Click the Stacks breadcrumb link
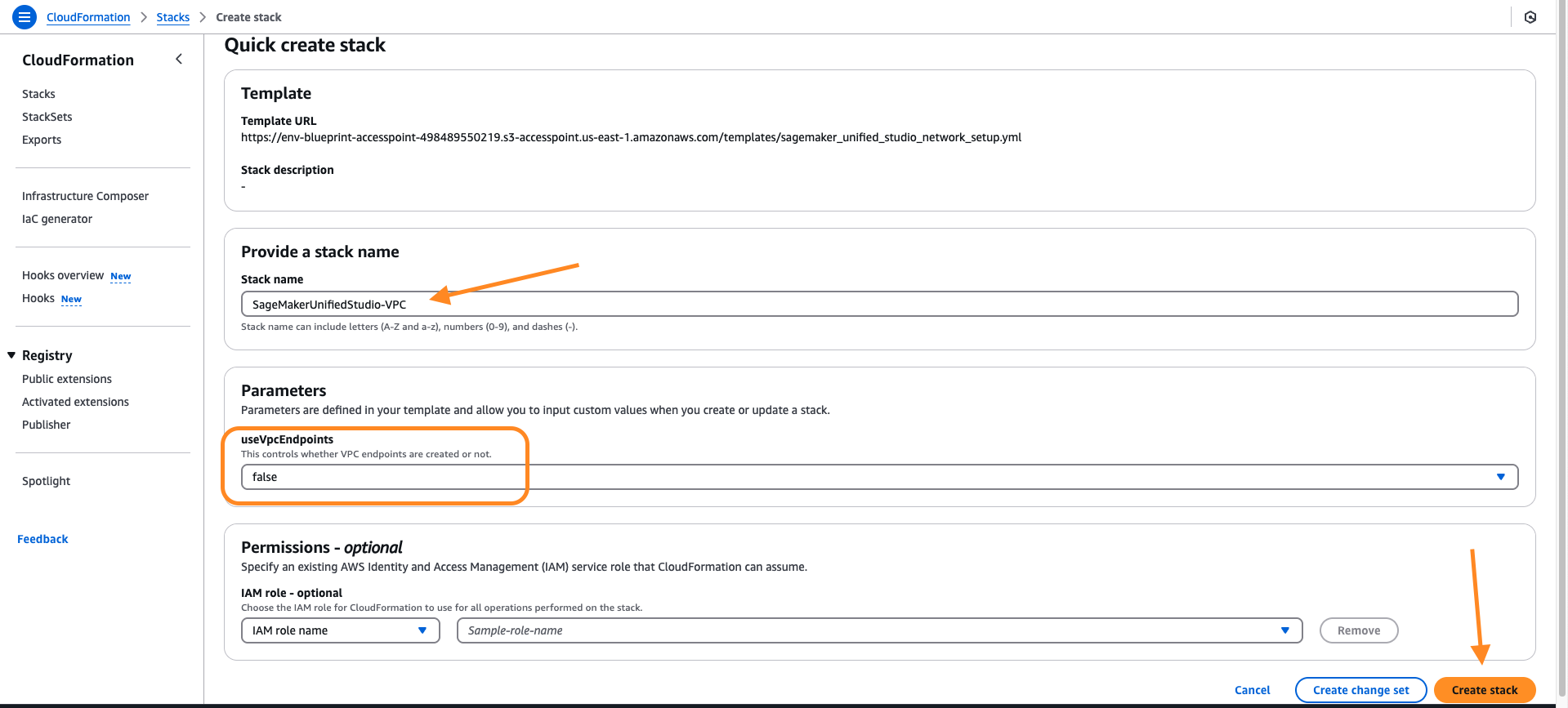Screen dimensions: 1568x708 pos(173,17)
